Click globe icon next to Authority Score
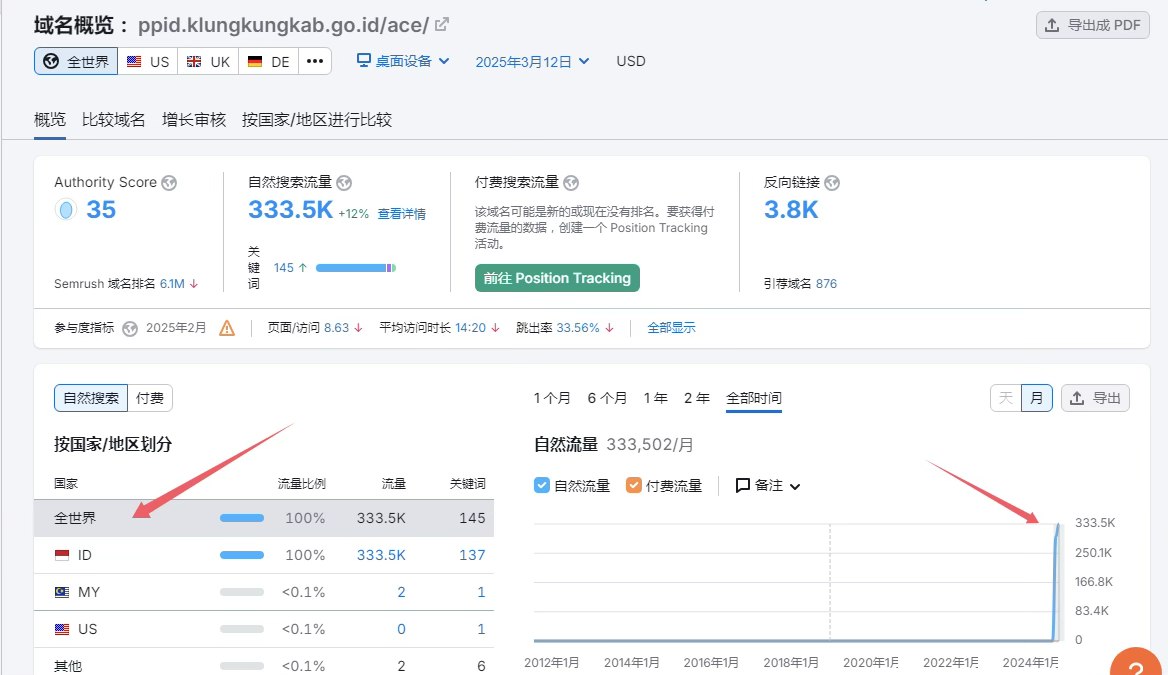The image size is (1168, 675). tap(169, 182)
